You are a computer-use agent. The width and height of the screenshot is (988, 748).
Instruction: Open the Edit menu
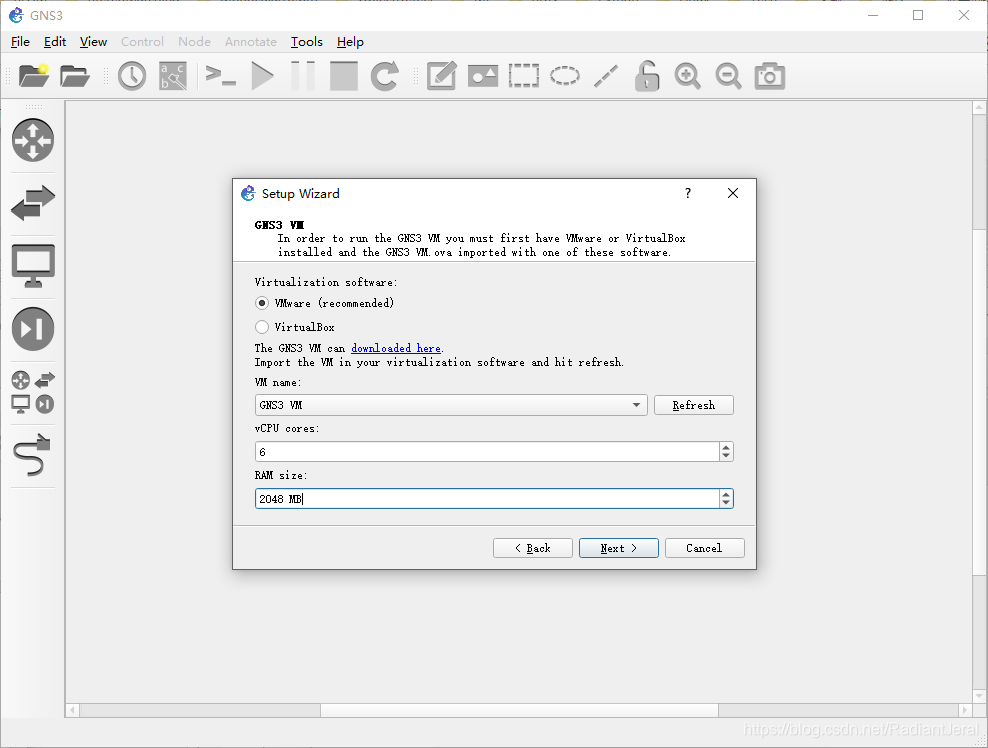pos(55,42)
